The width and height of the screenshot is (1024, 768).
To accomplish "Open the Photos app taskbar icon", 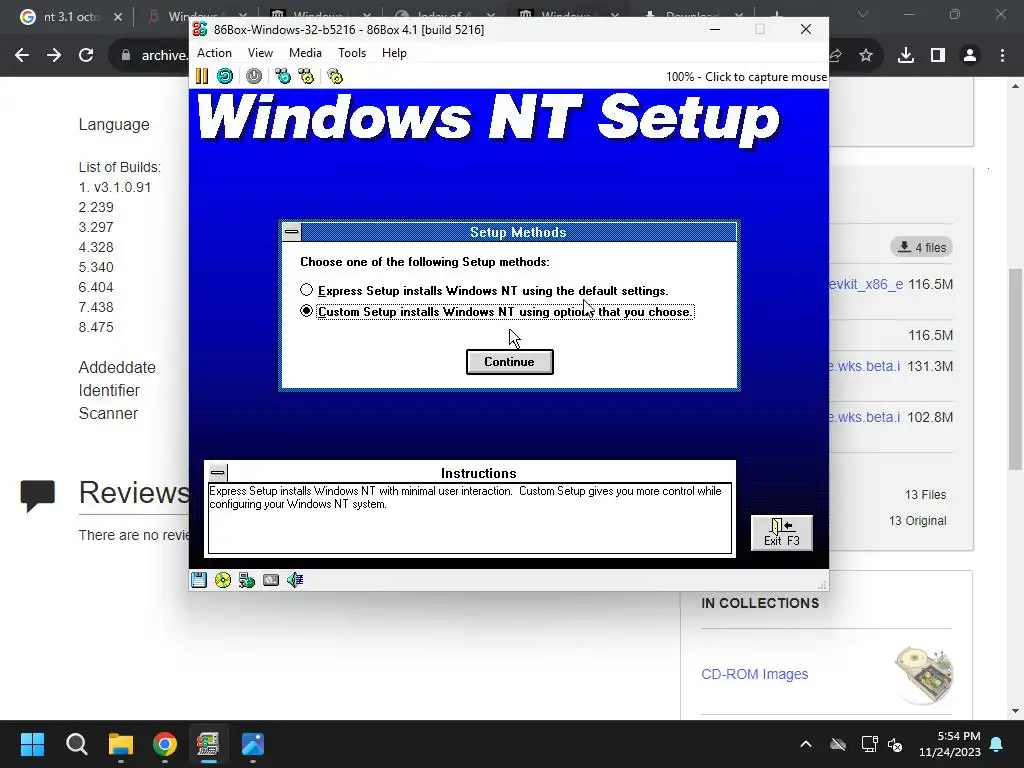I will 253,744.
